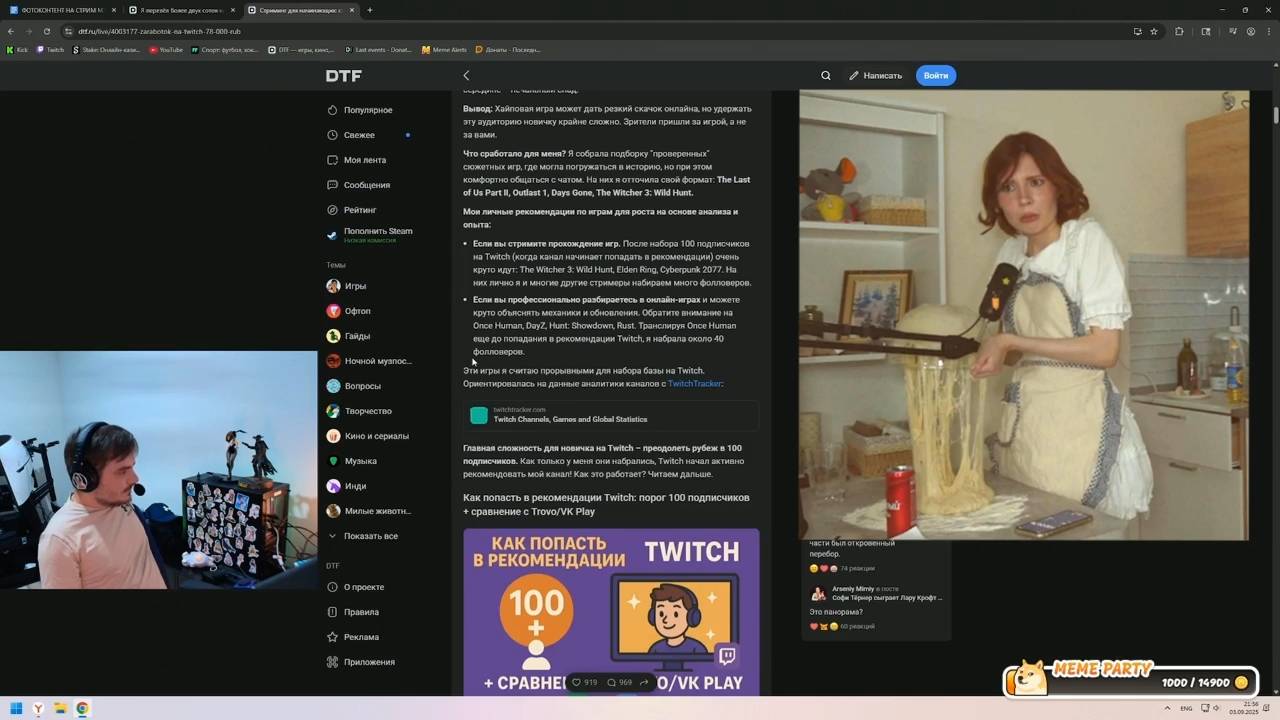Open comments icon showing 969

611,682
